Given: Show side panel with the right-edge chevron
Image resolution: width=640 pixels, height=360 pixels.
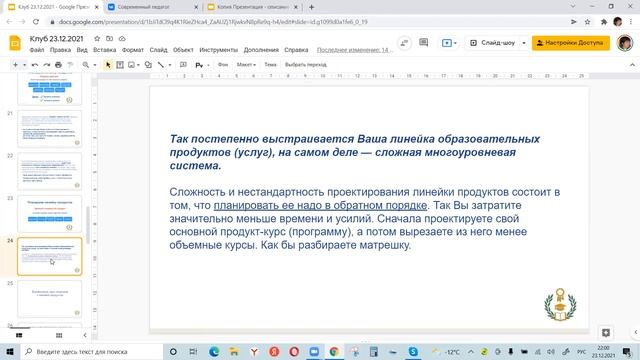Looking at the screenshot, I should [636, 332].
